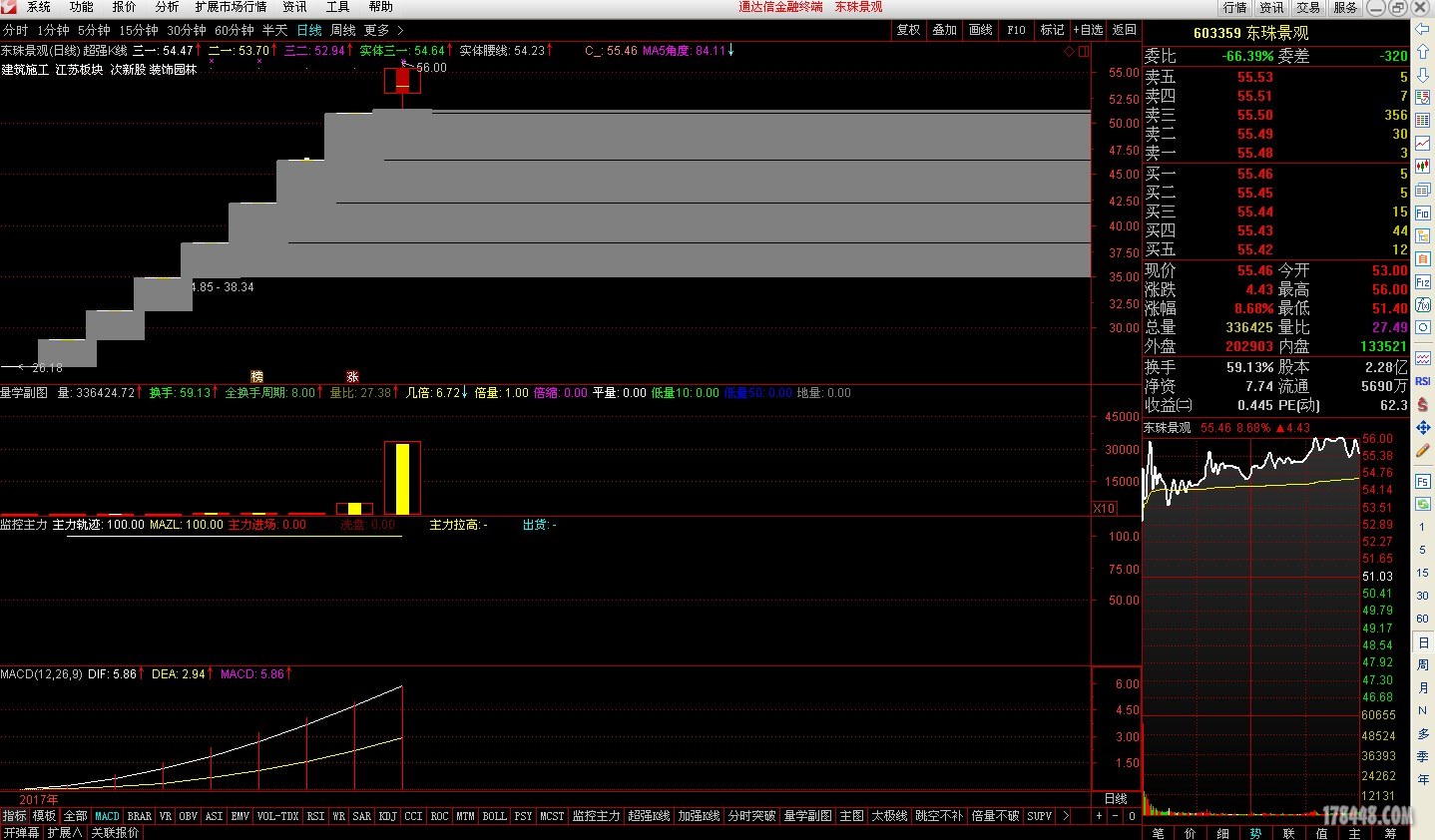Select the 势 tab under intraday chart
The height and width of the screenshot is (840, 1435).
(1255, 833)
